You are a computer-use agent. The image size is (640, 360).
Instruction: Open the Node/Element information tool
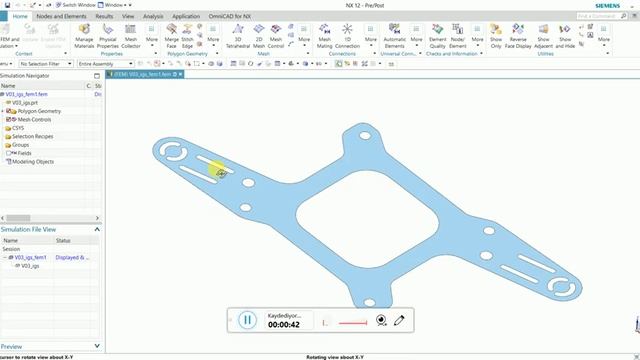tap(458, 36)
